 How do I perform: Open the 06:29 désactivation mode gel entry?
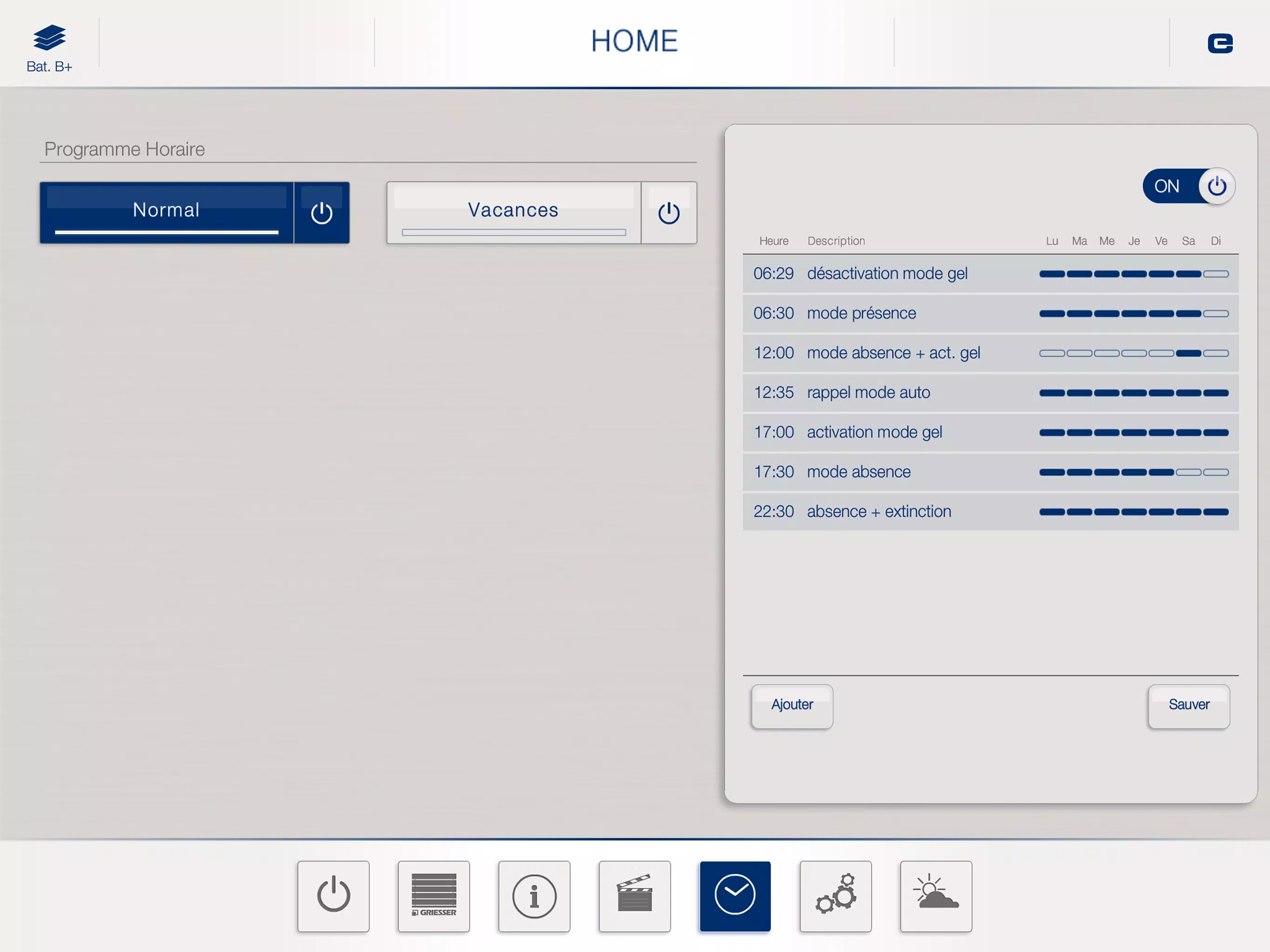[x=991, y=273]
